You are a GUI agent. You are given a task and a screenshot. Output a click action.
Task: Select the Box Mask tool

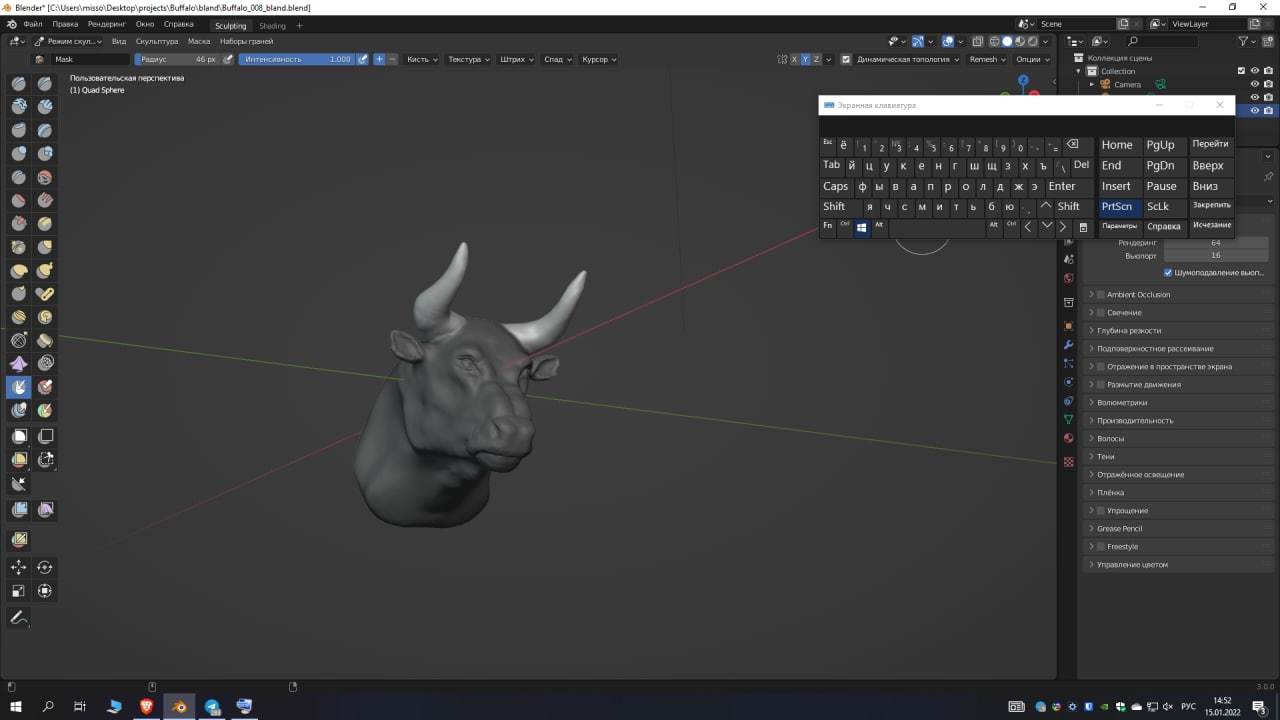tap(19, 436)
